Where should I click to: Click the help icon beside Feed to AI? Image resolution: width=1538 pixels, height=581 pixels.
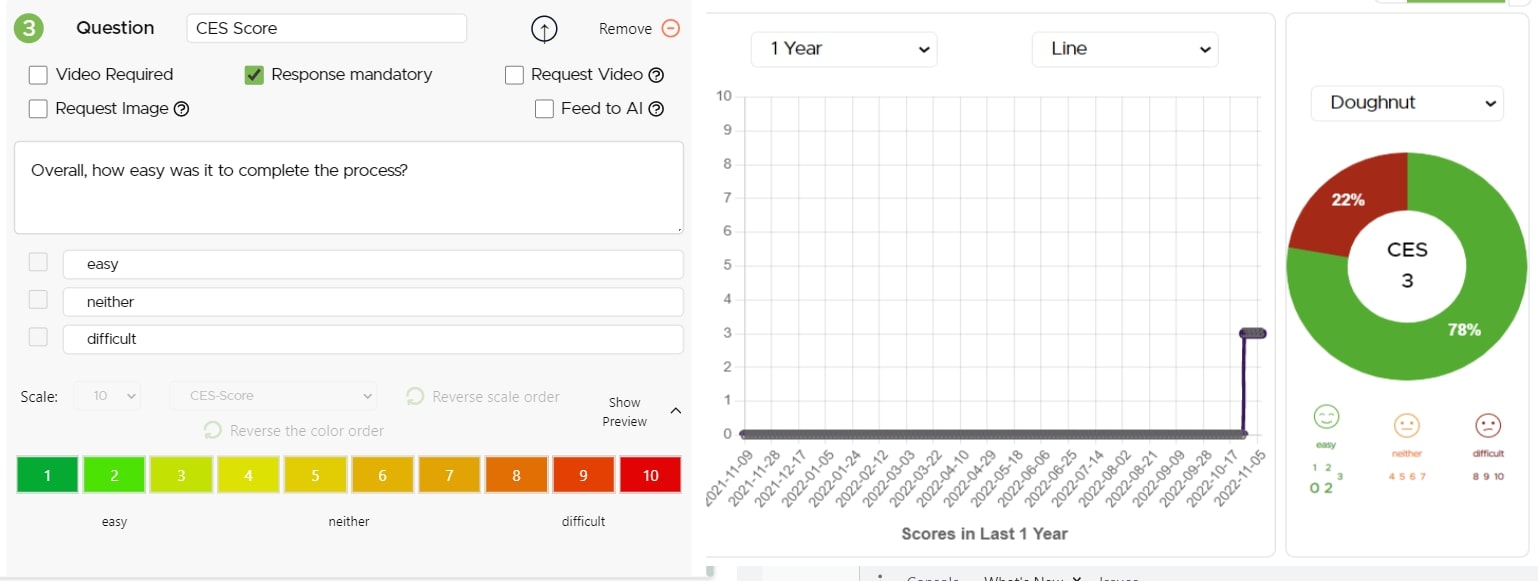[656, 109]
